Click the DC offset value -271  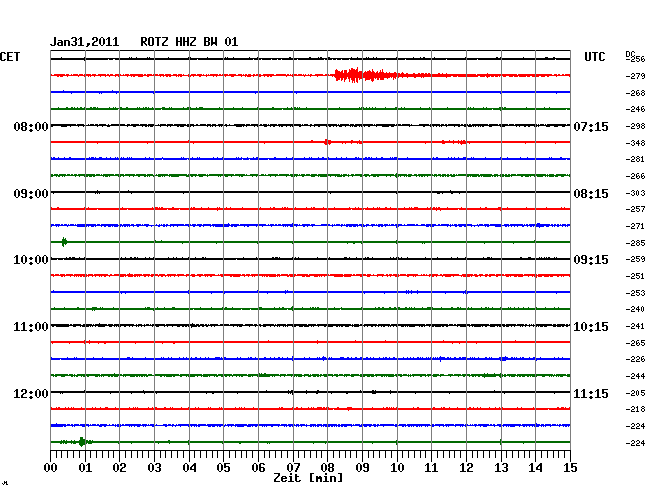[x=635, y=226]
